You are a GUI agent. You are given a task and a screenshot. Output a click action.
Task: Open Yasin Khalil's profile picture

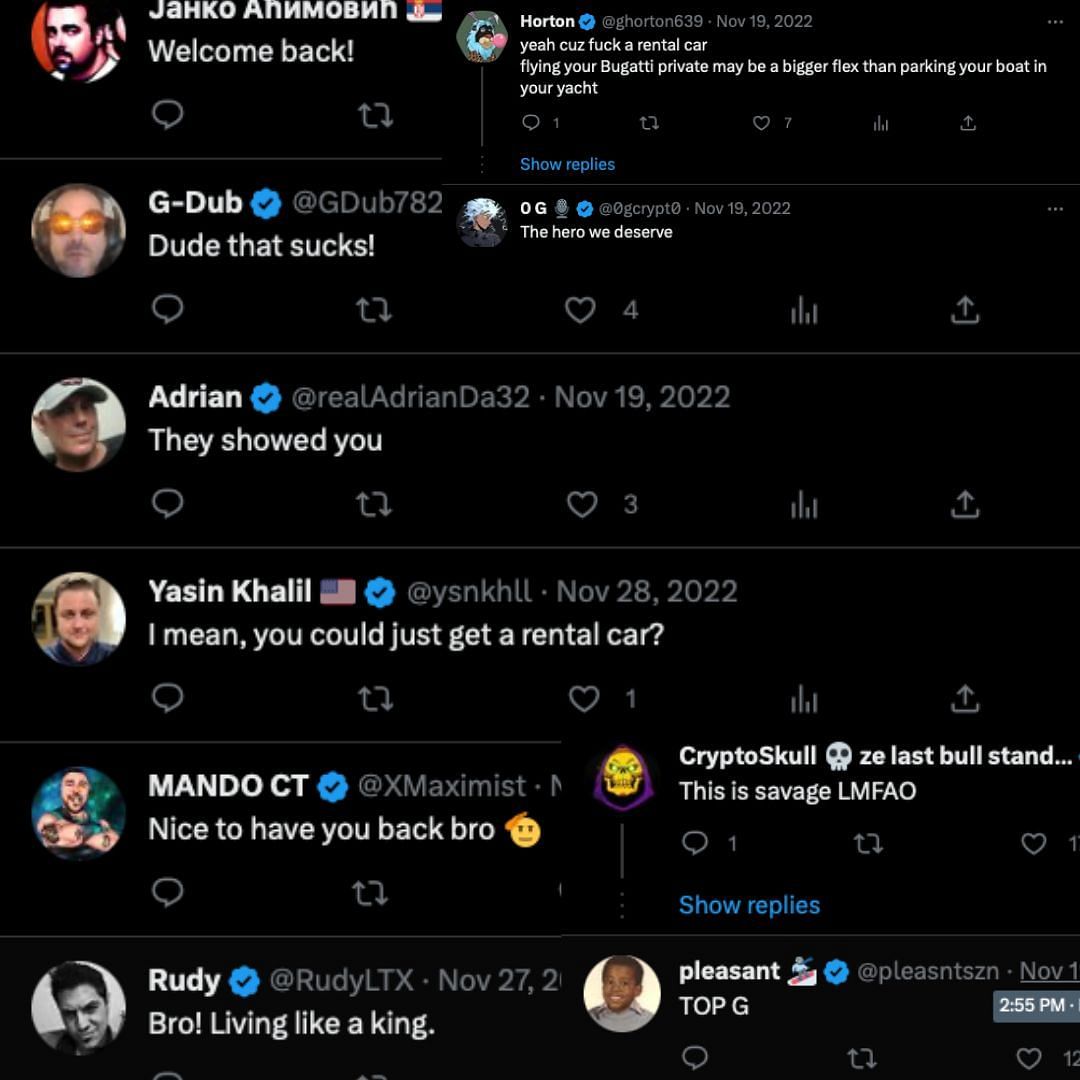tap(79, 619)
